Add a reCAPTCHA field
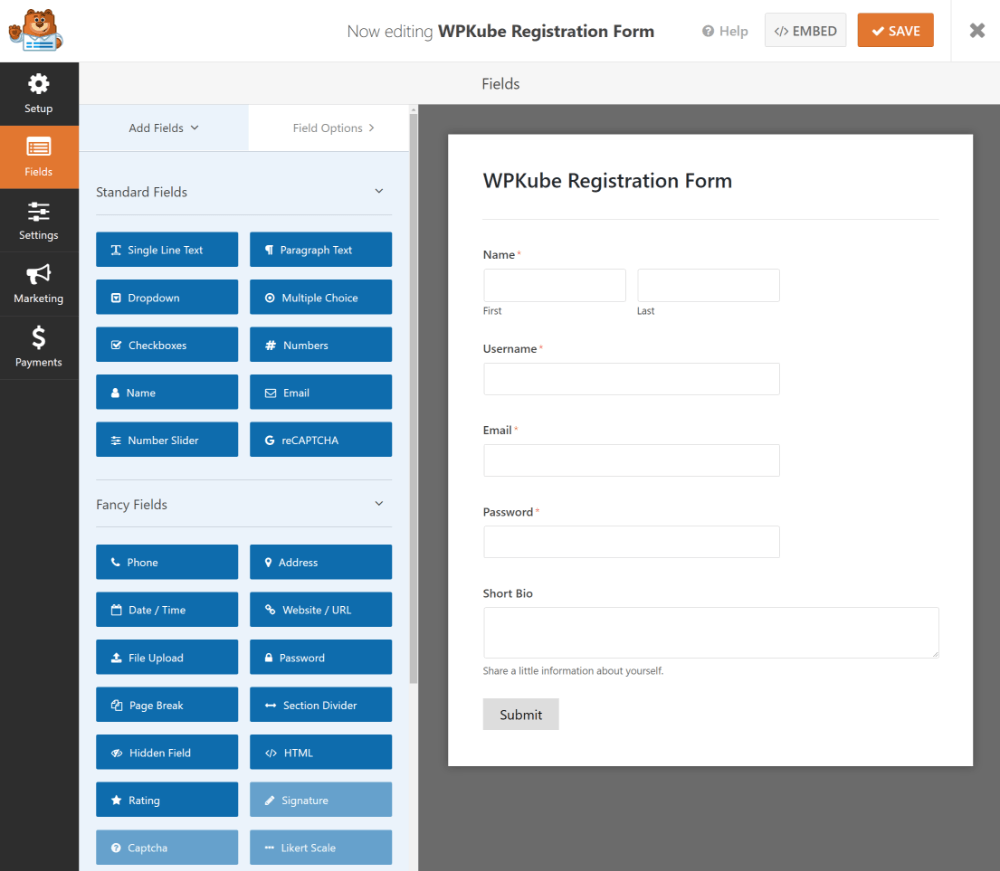The width and height of the screenshot is (1000, 871). click(x=321, y=440)
